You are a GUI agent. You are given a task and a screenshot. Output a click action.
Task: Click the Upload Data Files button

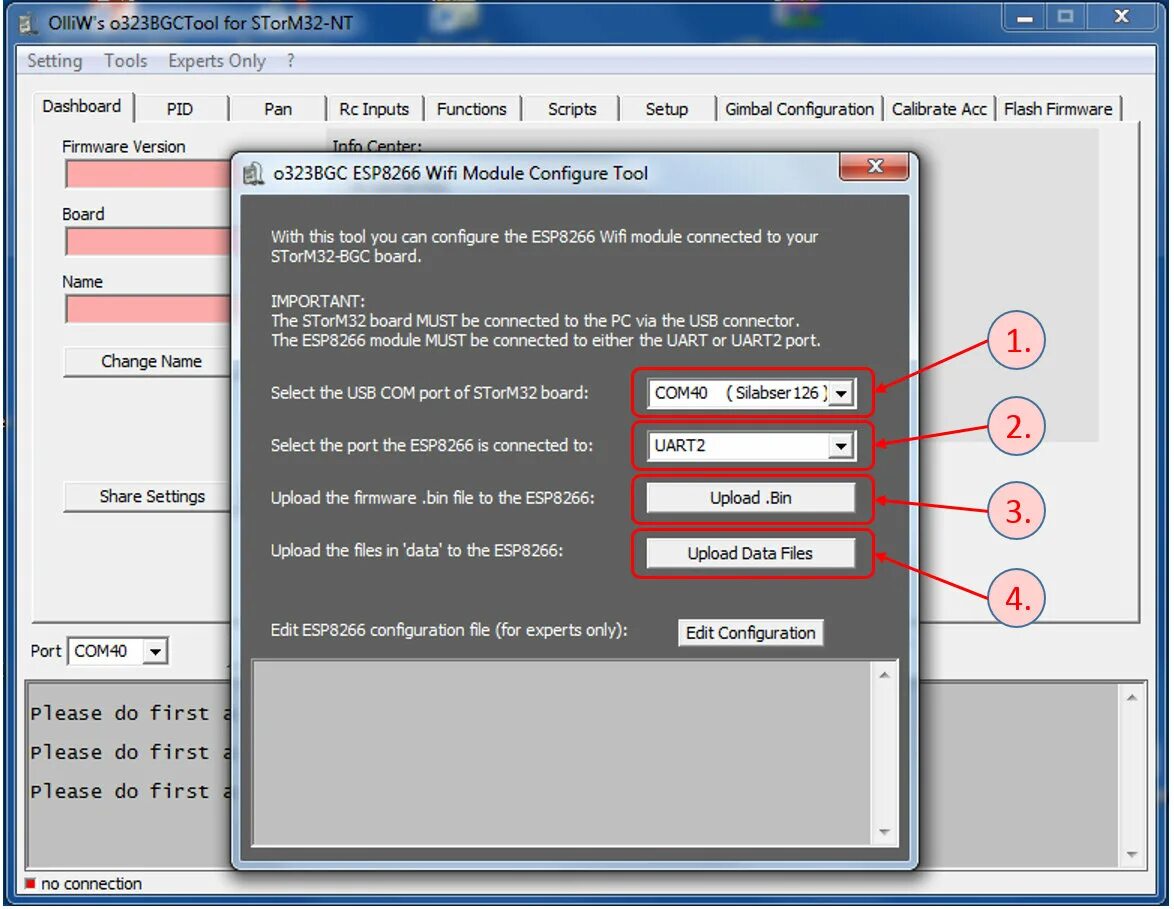click(x=750, y=554)
